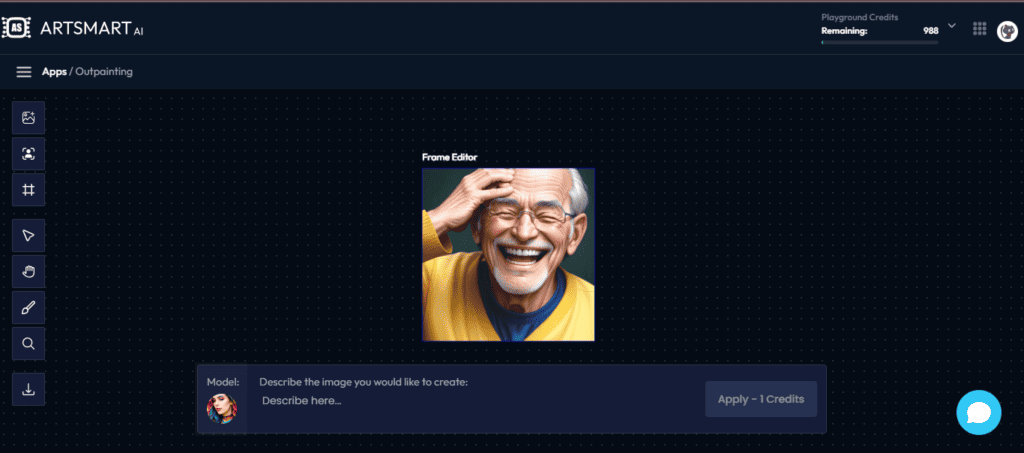Click the ARTSMART AI logo
Viewport: 1024px width, 453px height.
pos(72,27)
